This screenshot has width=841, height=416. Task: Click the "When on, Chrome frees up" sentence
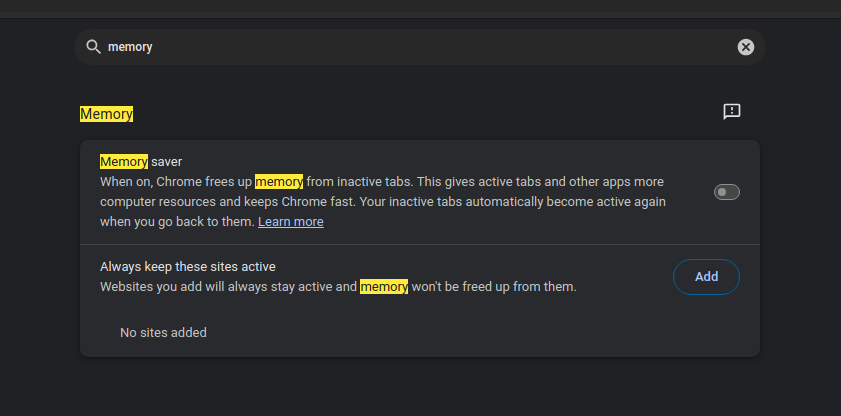coord(256,182)
